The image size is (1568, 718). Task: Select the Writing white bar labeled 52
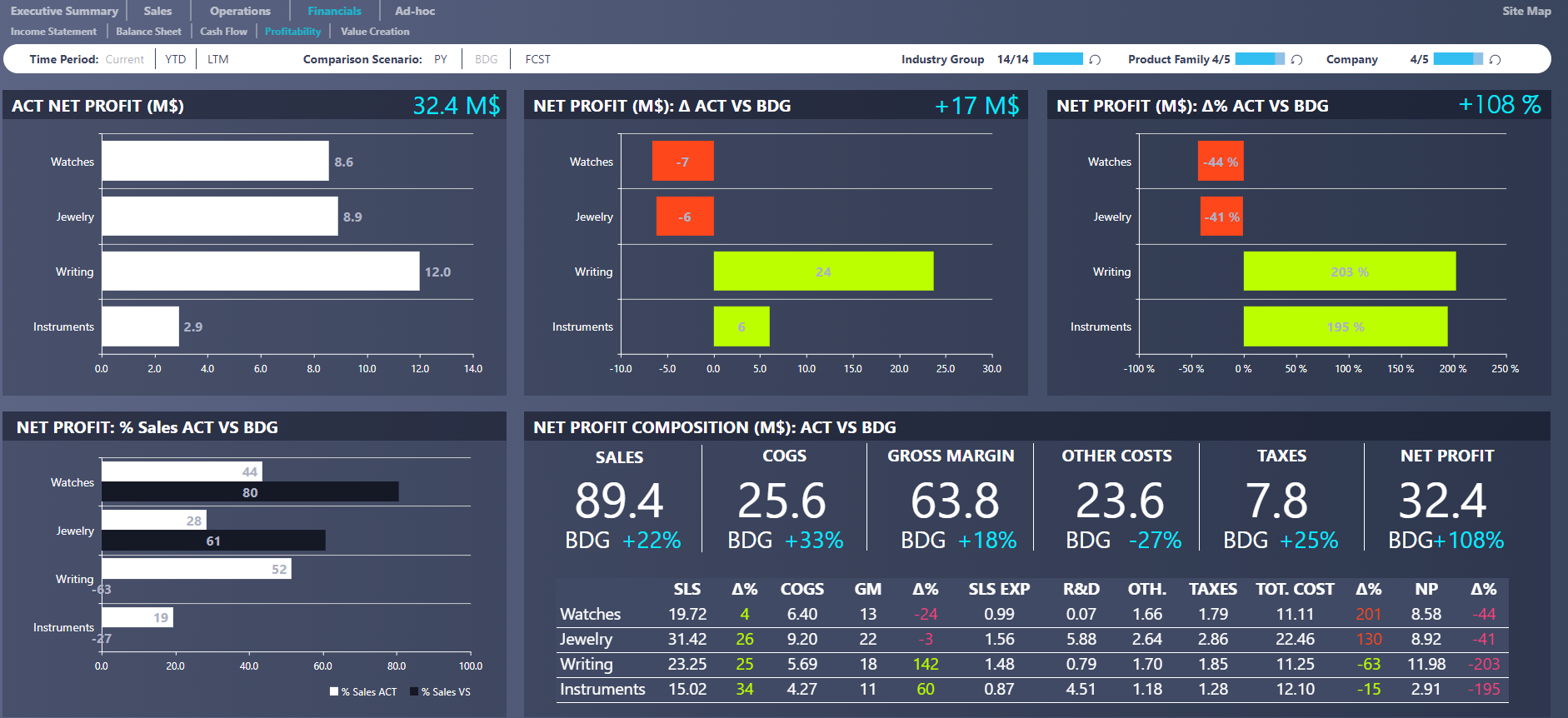click(x=197, y=568)
